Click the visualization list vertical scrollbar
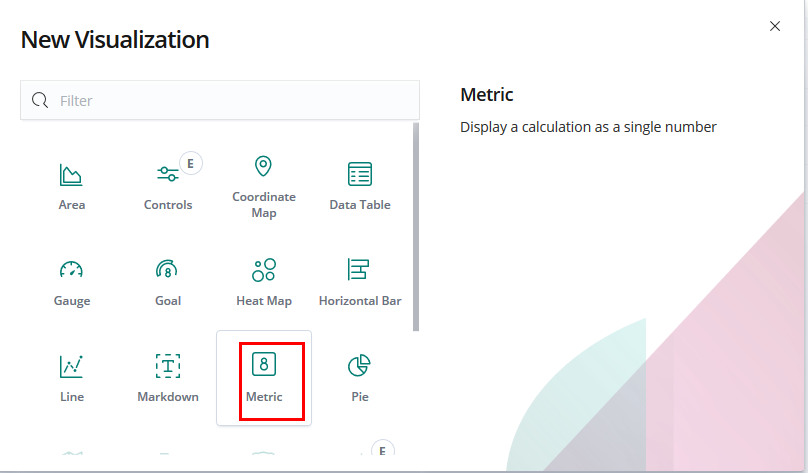 click(x=416, y=227)
